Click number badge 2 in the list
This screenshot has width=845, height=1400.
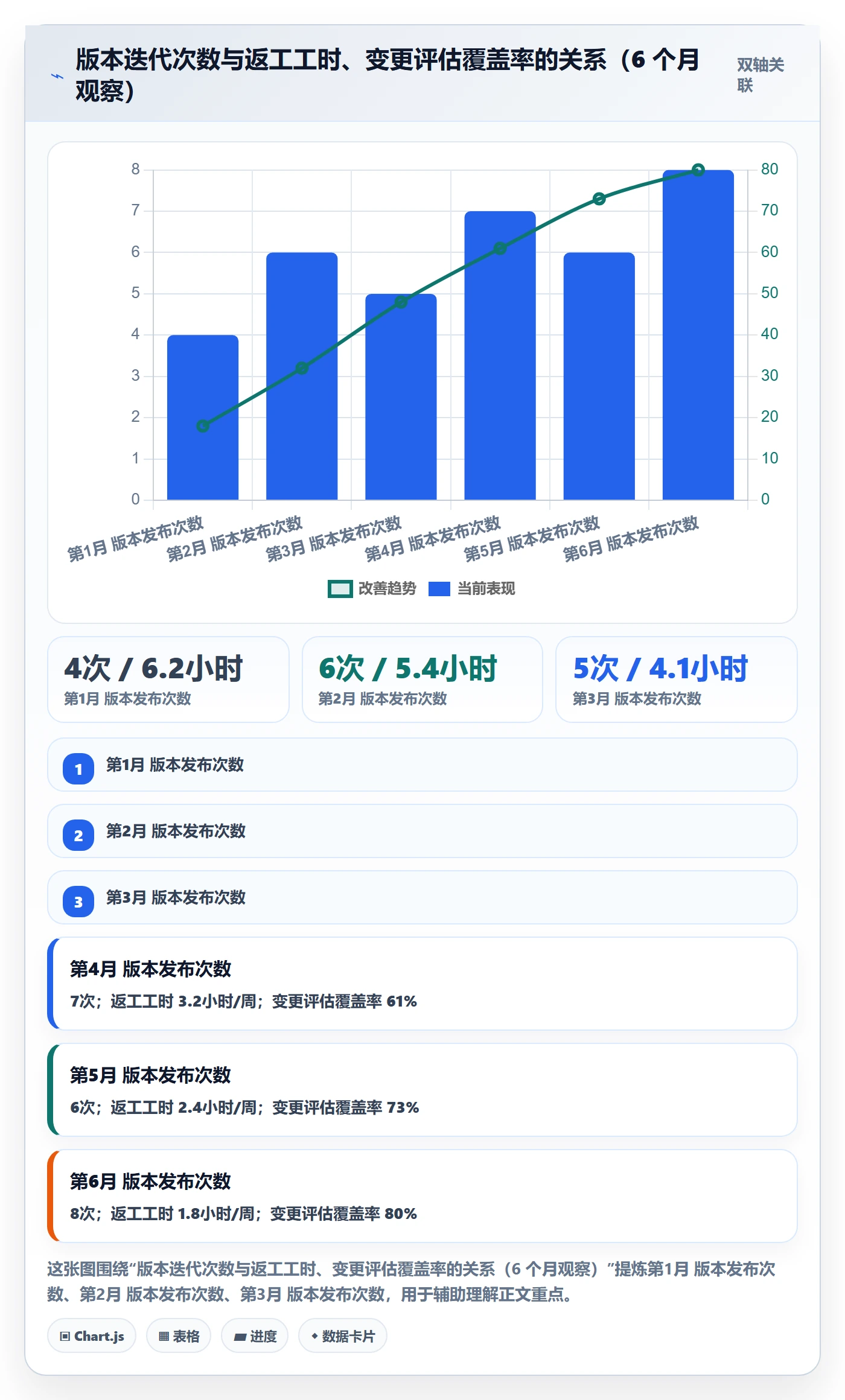pos(78,835)
